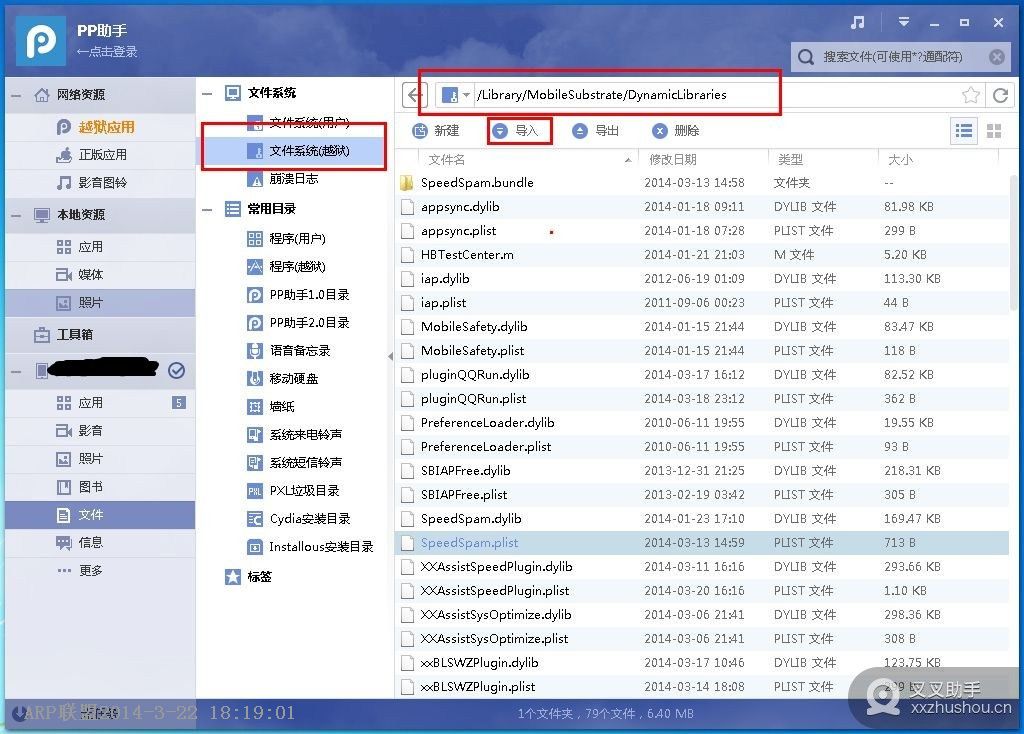Screen dimensions: 1024x734
Task: Switch to list view mode
Action: (964, 131)
